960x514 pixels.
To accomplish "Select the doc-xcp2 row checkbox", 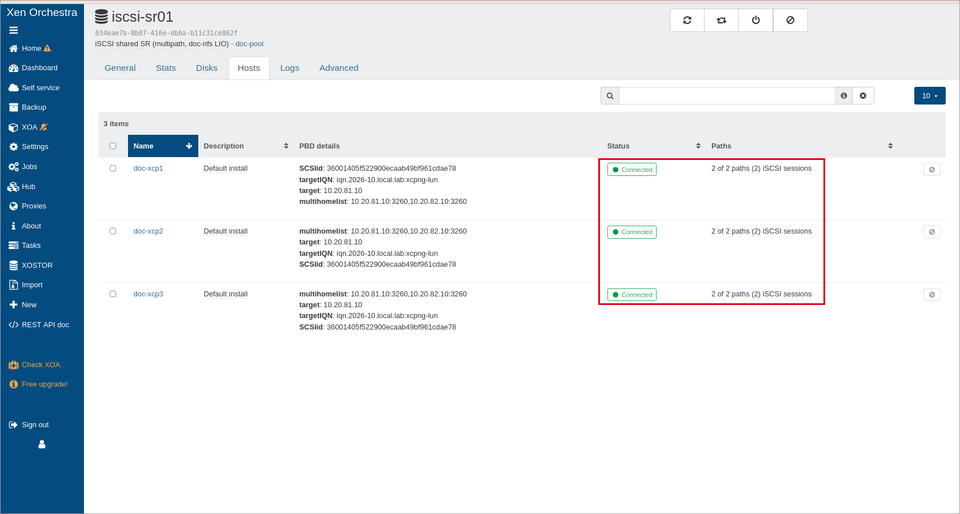I will [x=113, y=231].
